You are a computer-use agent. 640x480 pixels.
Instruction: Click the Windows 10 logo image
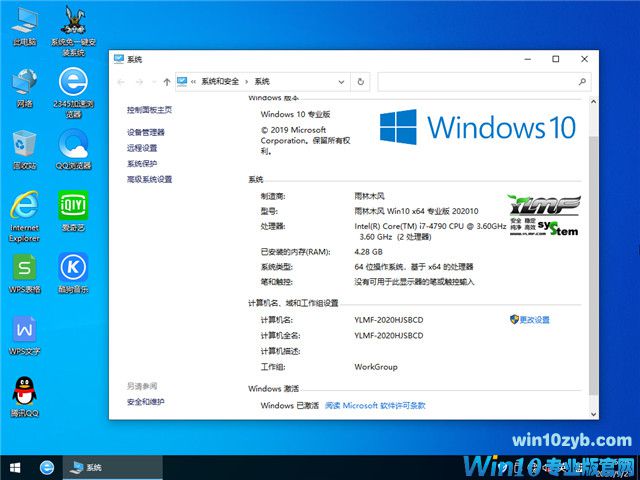pos(478,127)
